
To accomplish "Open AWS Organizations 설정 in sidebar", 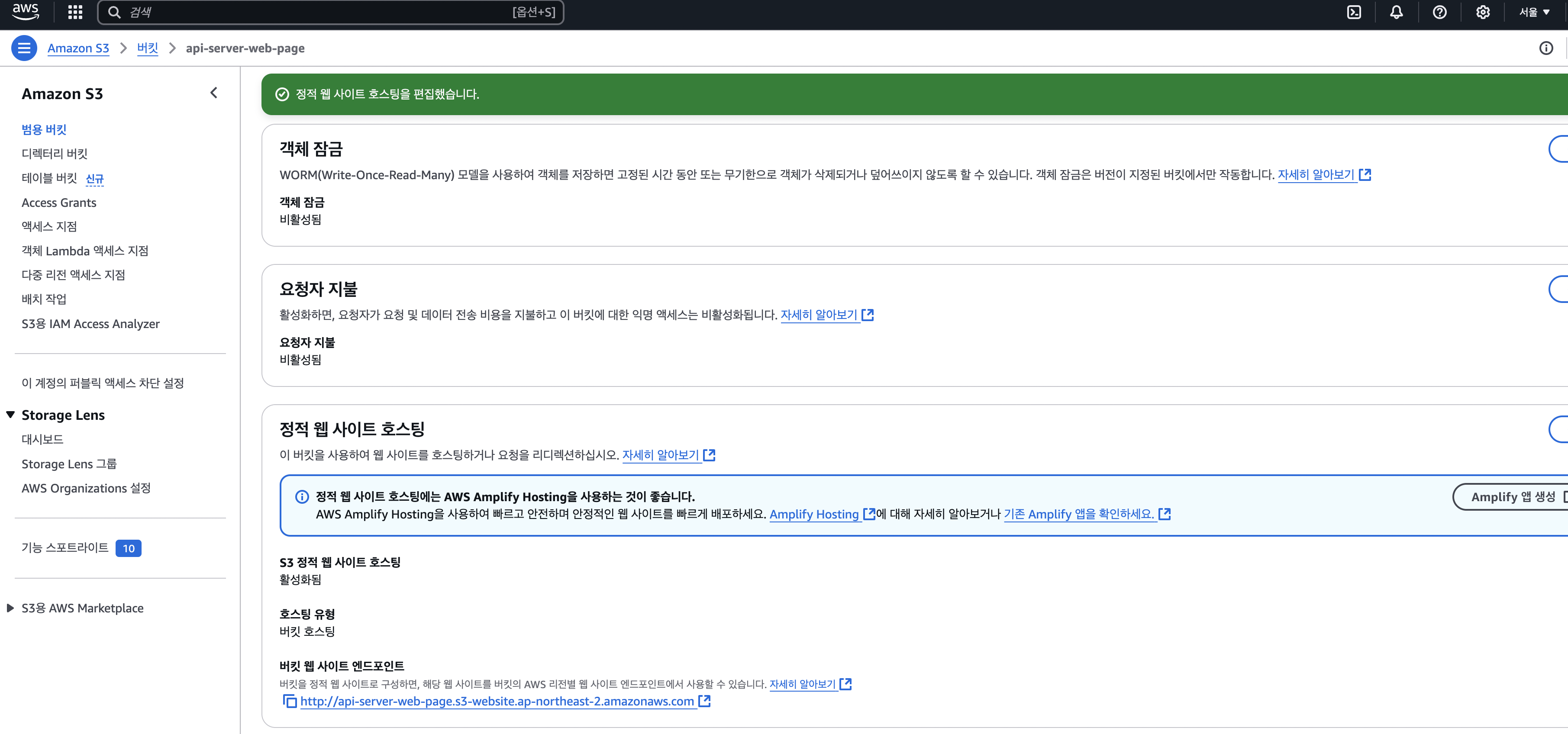I will click(87, 488).
